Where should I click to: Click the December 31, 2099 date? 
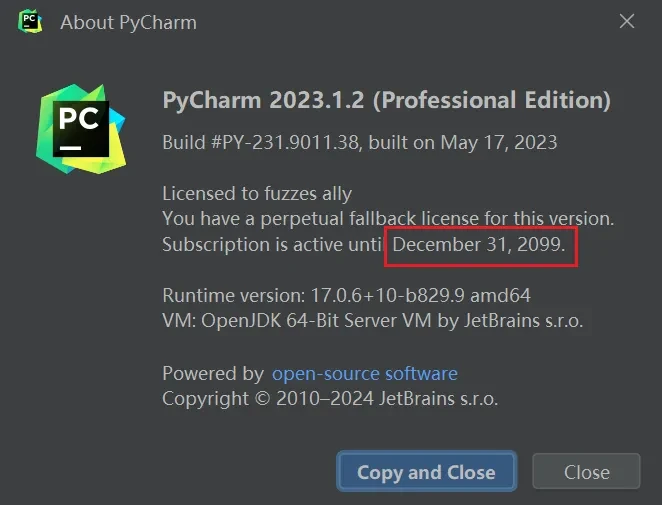pos(479,244)
